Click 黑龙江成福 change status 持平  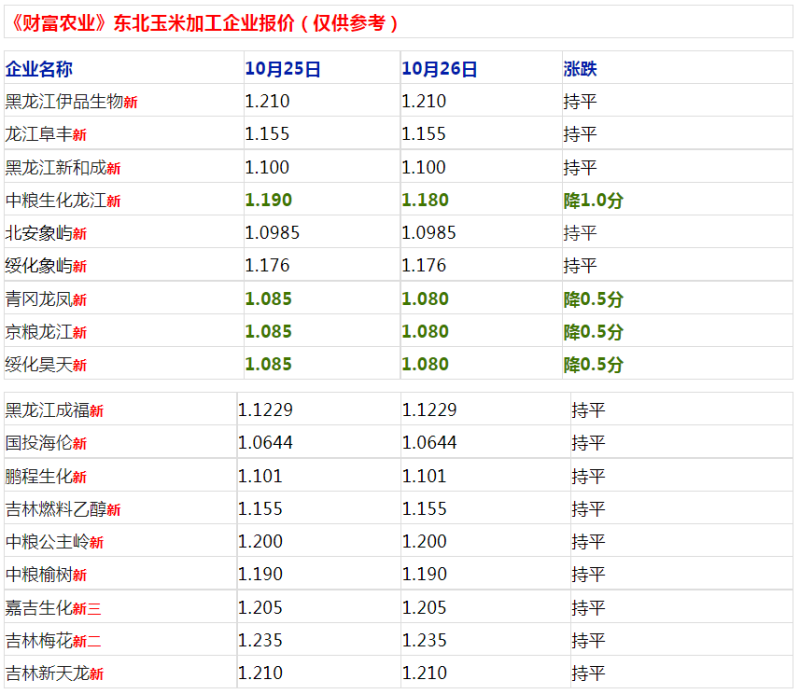coord(588,410)
